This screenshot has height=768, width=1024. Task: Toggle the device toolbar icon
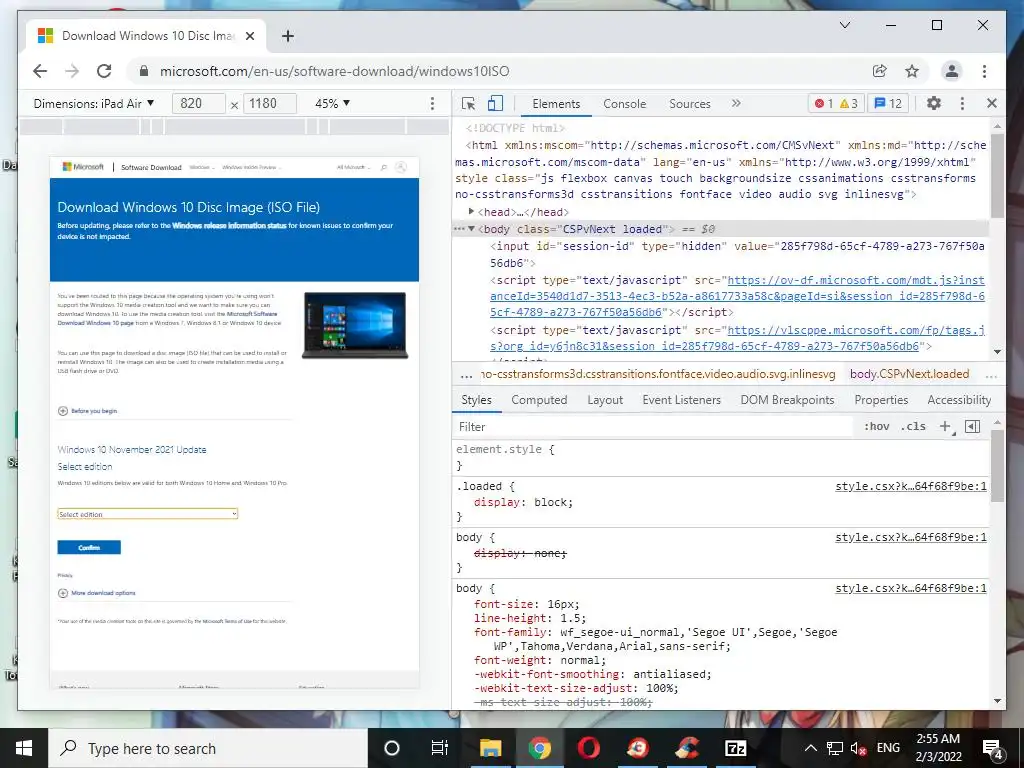[496, 104]
